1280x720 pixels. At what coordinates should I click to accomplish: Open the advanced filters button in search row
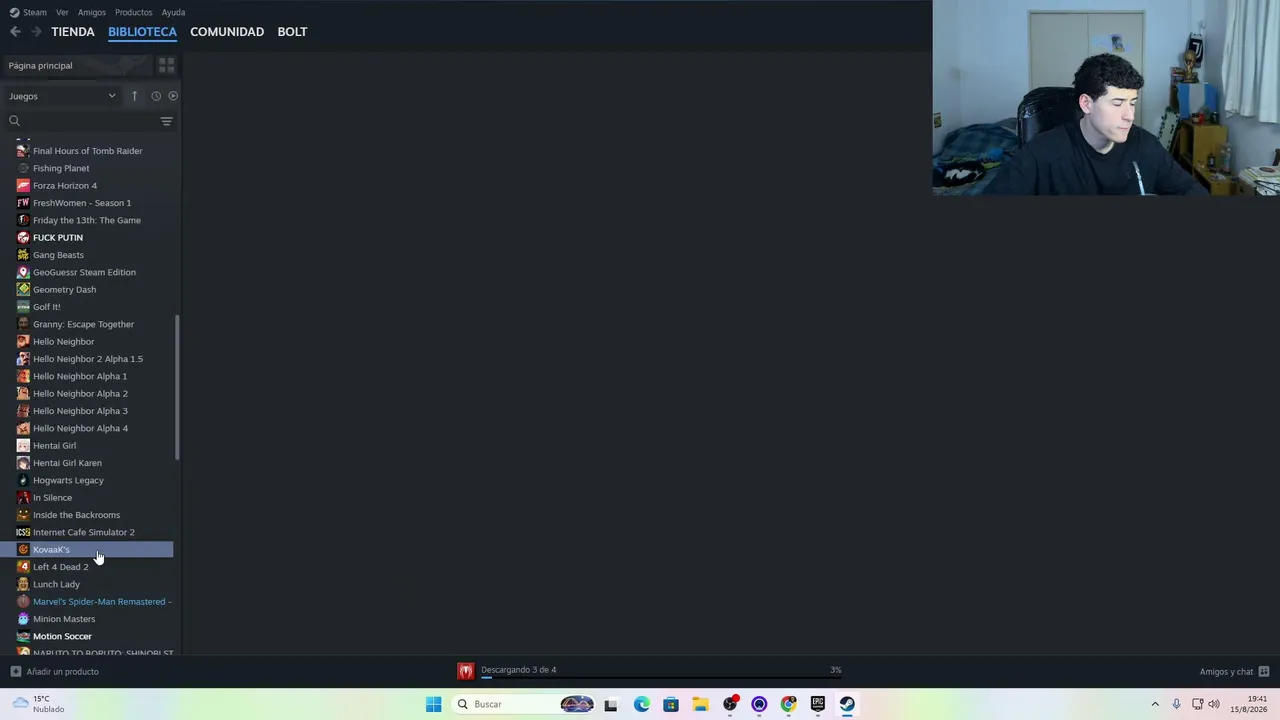coord(166,121)
